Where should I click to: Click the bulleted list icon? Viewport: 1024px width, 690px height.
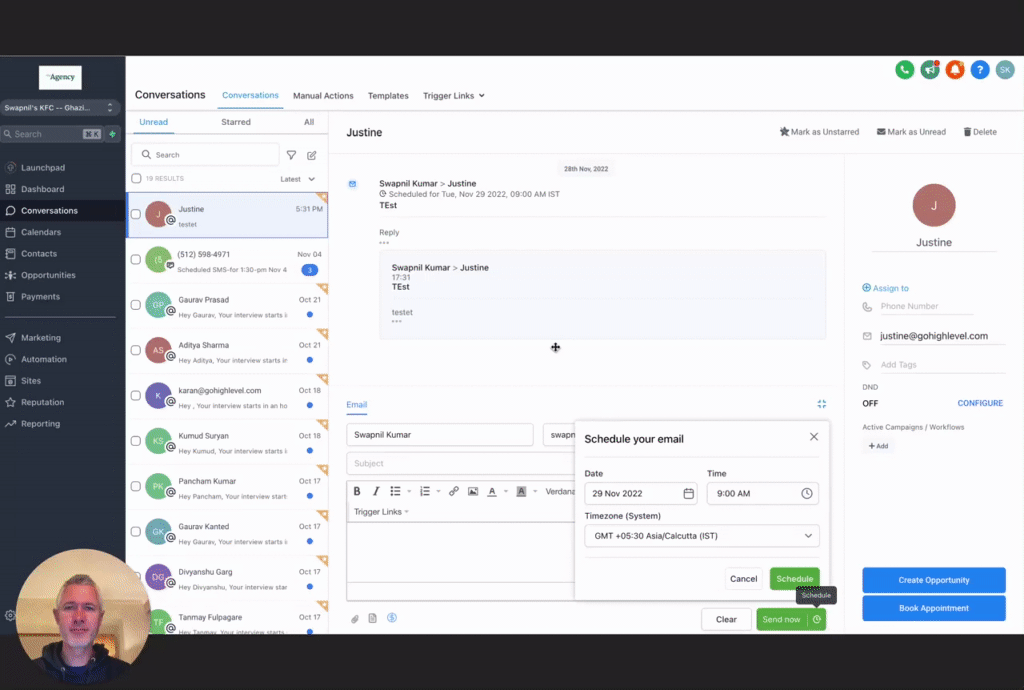[x=395, y=492]
